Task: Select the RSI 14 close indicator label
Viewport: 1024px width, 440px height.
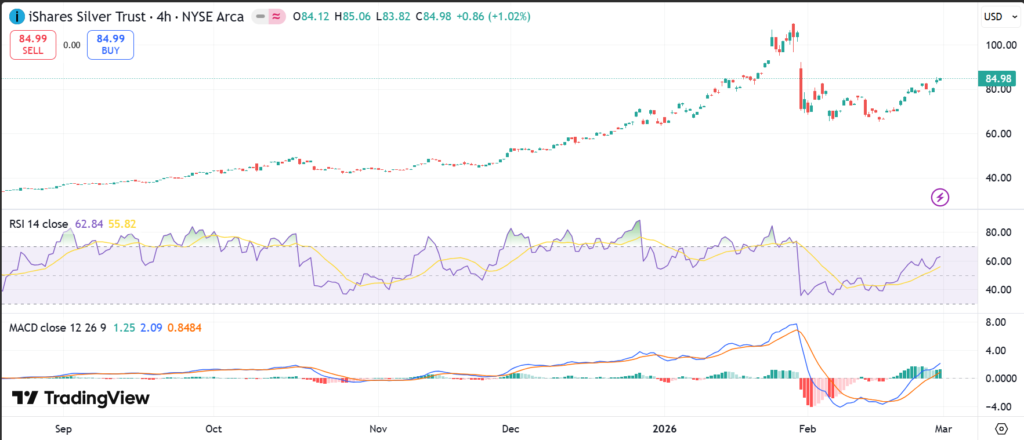Action: [x=37, y=225]
